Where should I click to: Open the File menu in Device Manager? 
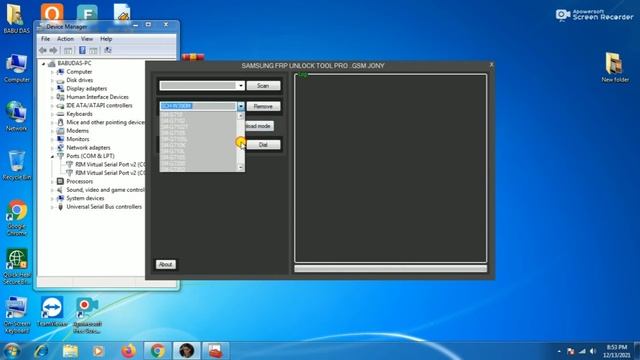(x=45, y=39)
